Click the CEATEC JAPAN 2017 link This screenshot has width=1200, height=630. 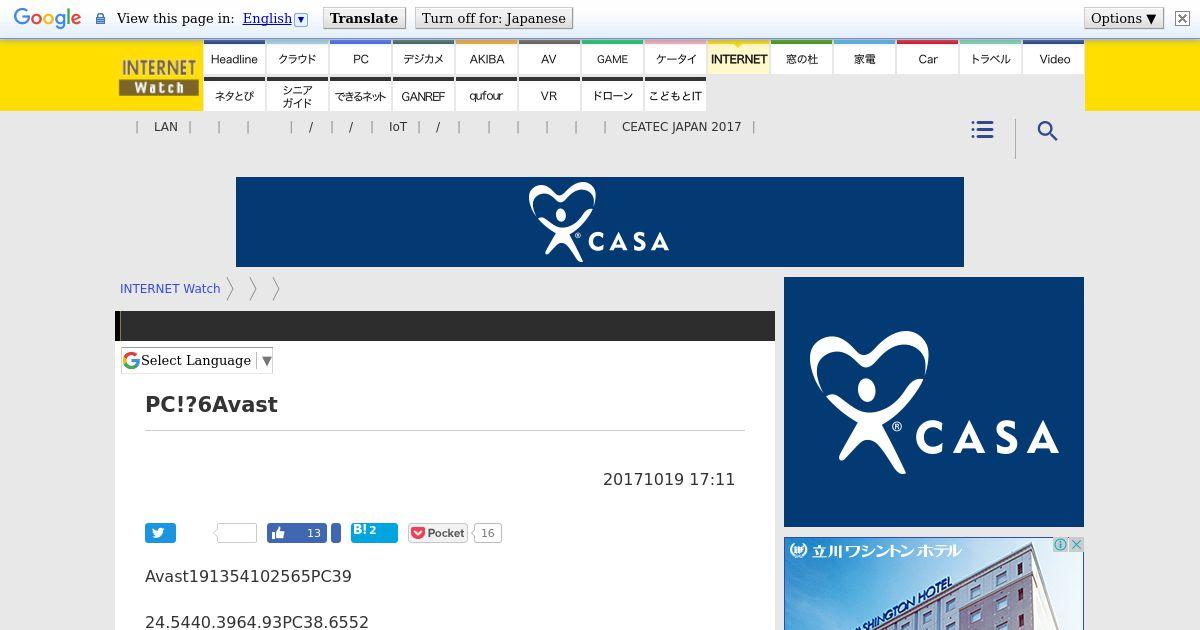point(681,127)
